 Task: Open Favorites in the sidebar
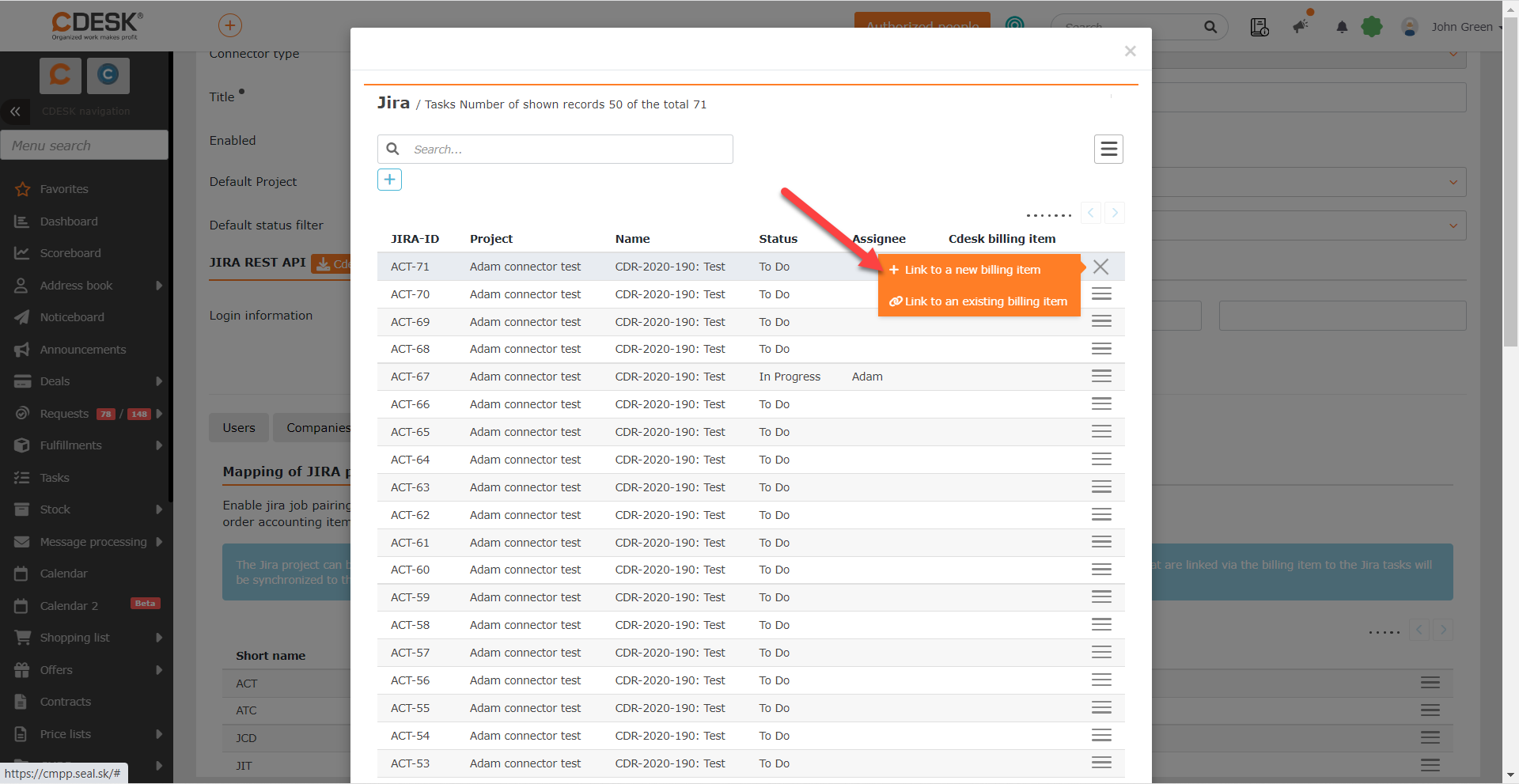pyautogui.click(x=64, y=189)
